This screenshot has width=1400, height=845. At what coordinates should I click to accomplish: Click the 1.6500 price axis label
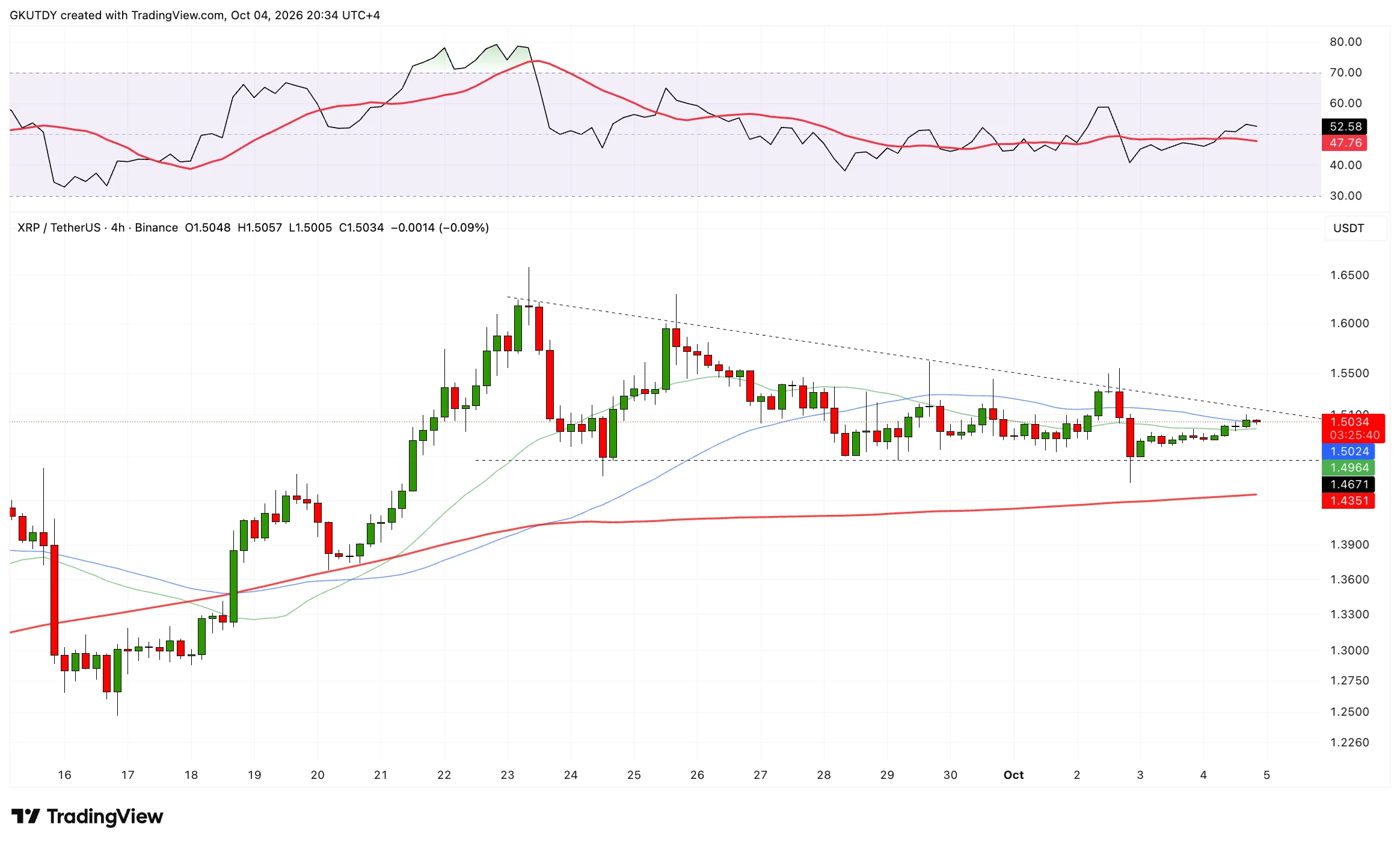(1349, 275)
